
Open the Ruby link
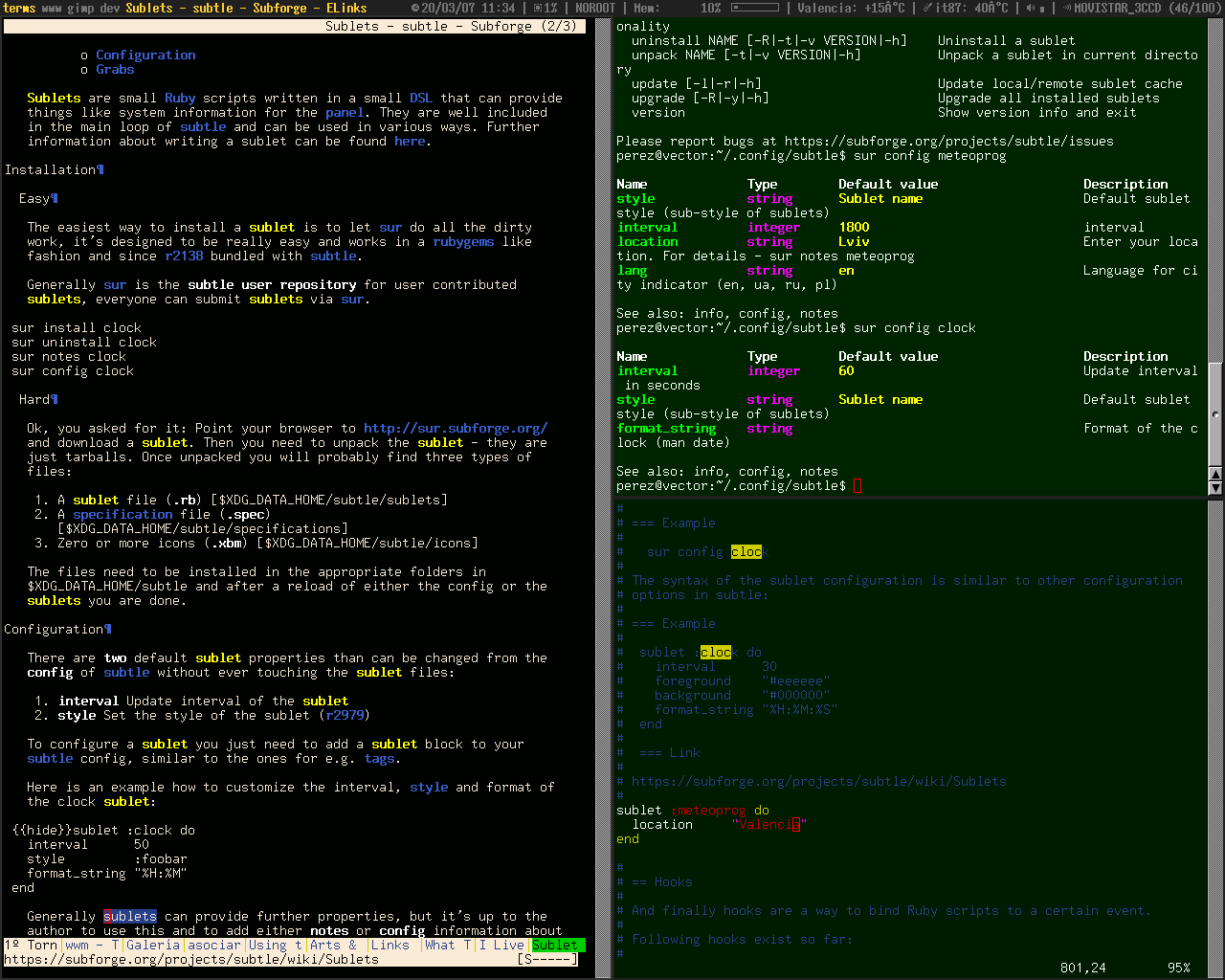(x=180, y=98)
